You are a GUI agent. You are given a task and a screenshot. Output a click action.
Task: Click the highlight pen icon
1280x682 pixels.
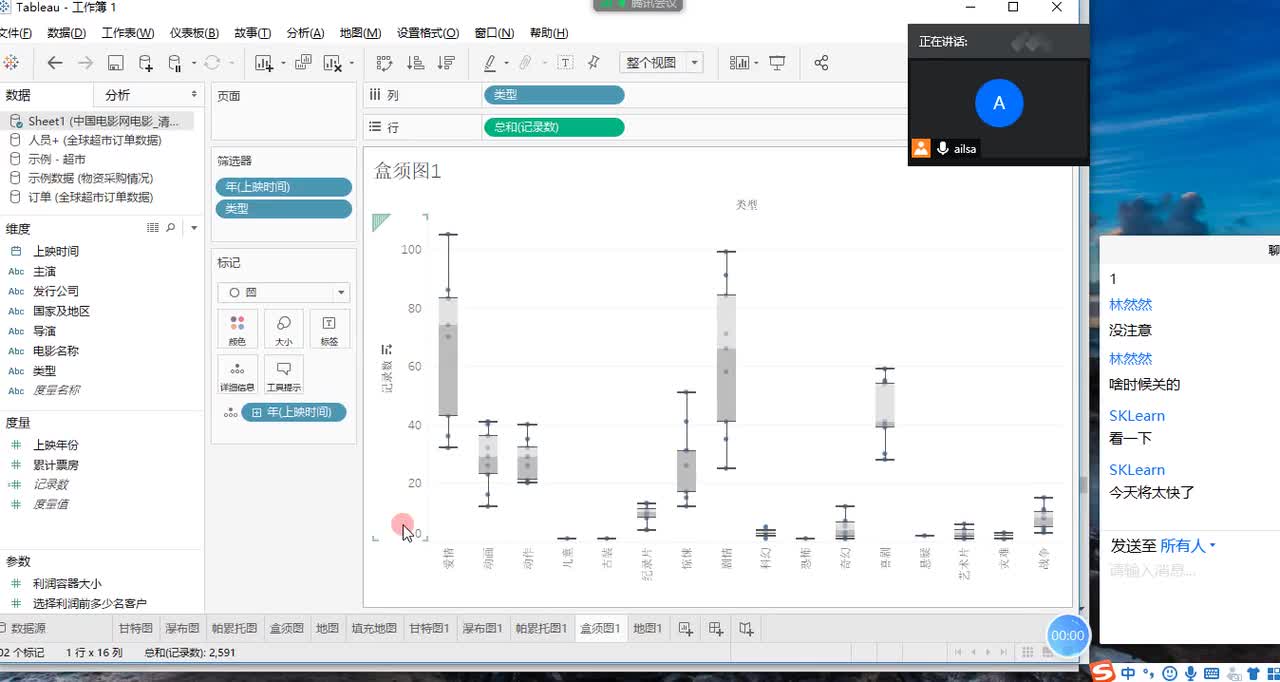490,63
